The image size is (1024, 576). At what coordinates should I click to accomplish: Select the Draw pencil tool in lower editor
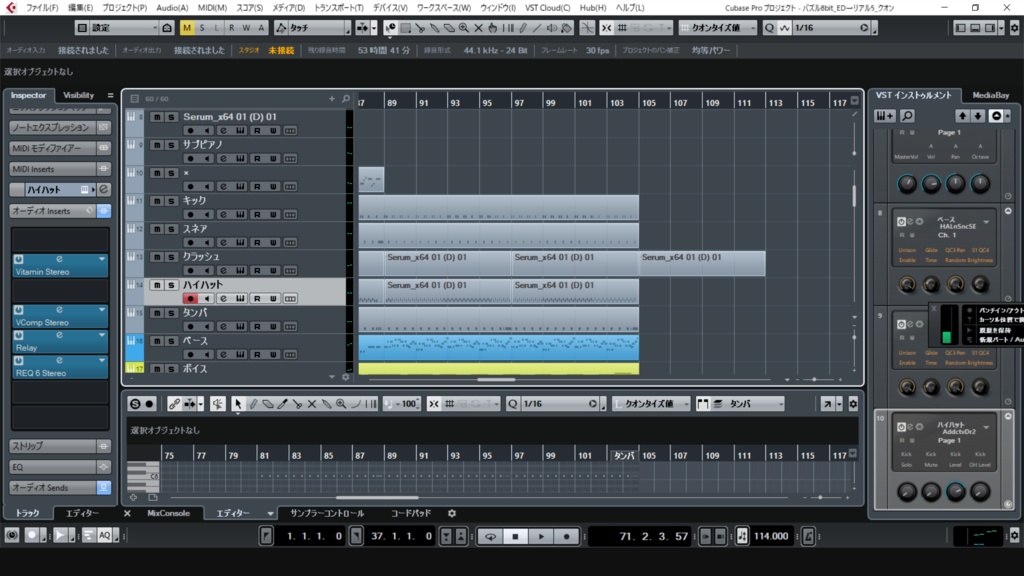(253, 404)
